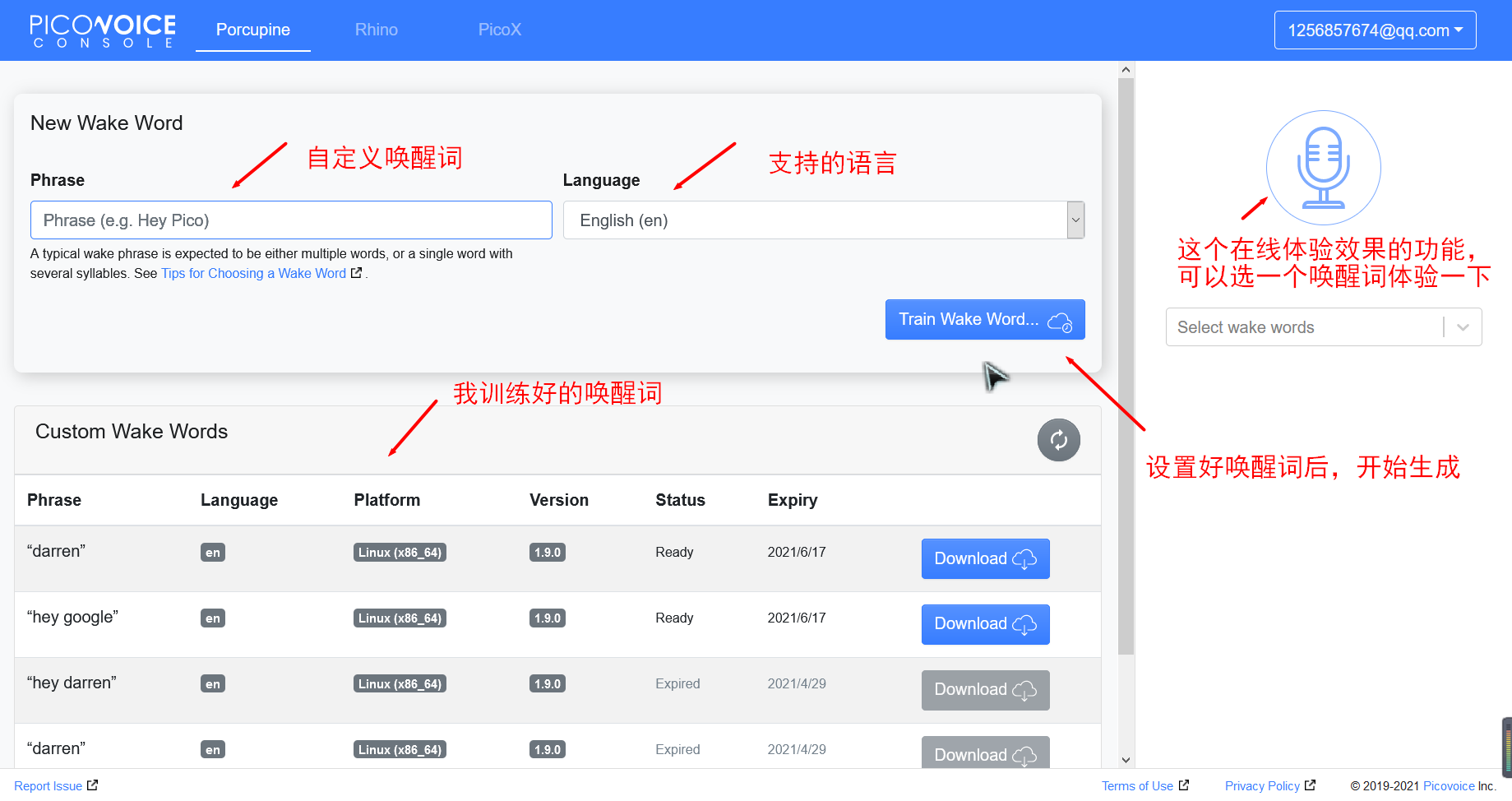
Task: Download the hey google wake word
Action: pyautogui.click(x=985, y=624)
